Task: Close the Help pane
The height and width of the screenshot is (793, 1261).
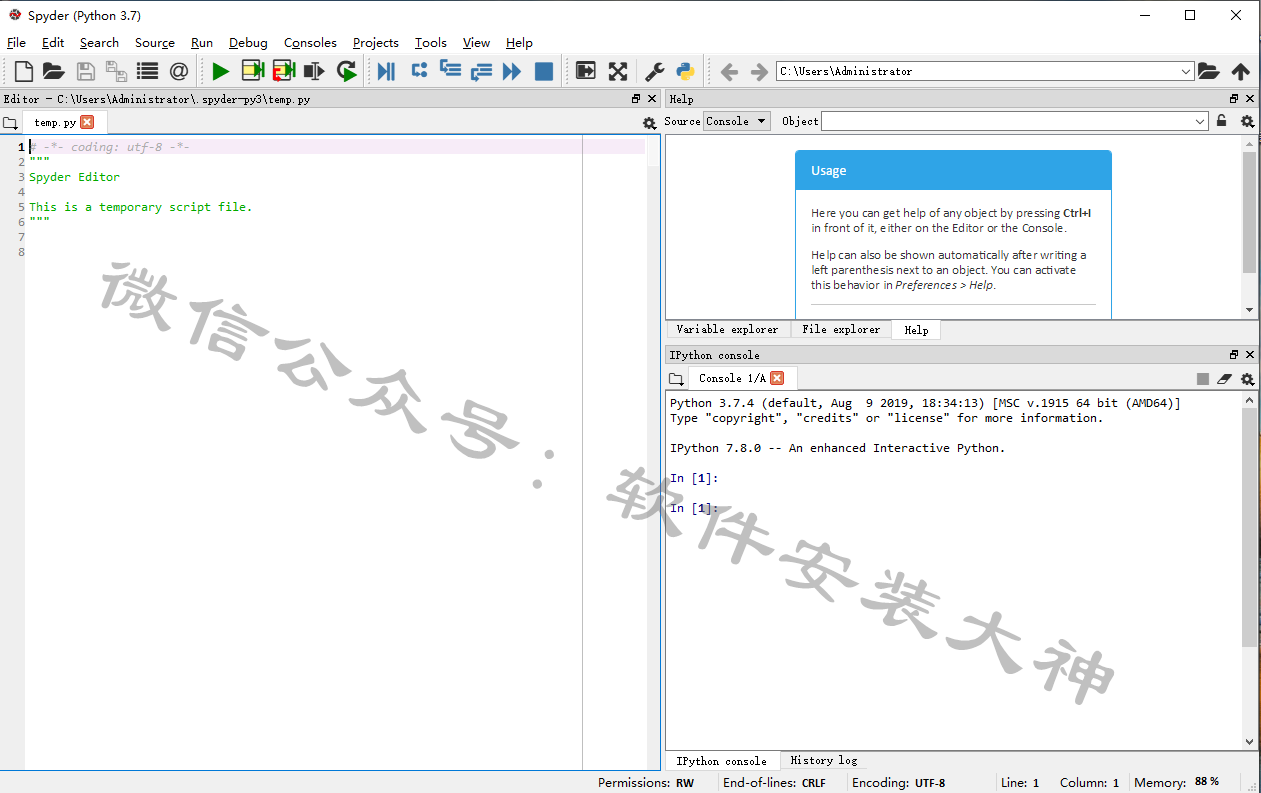Action: point(1250,99)
